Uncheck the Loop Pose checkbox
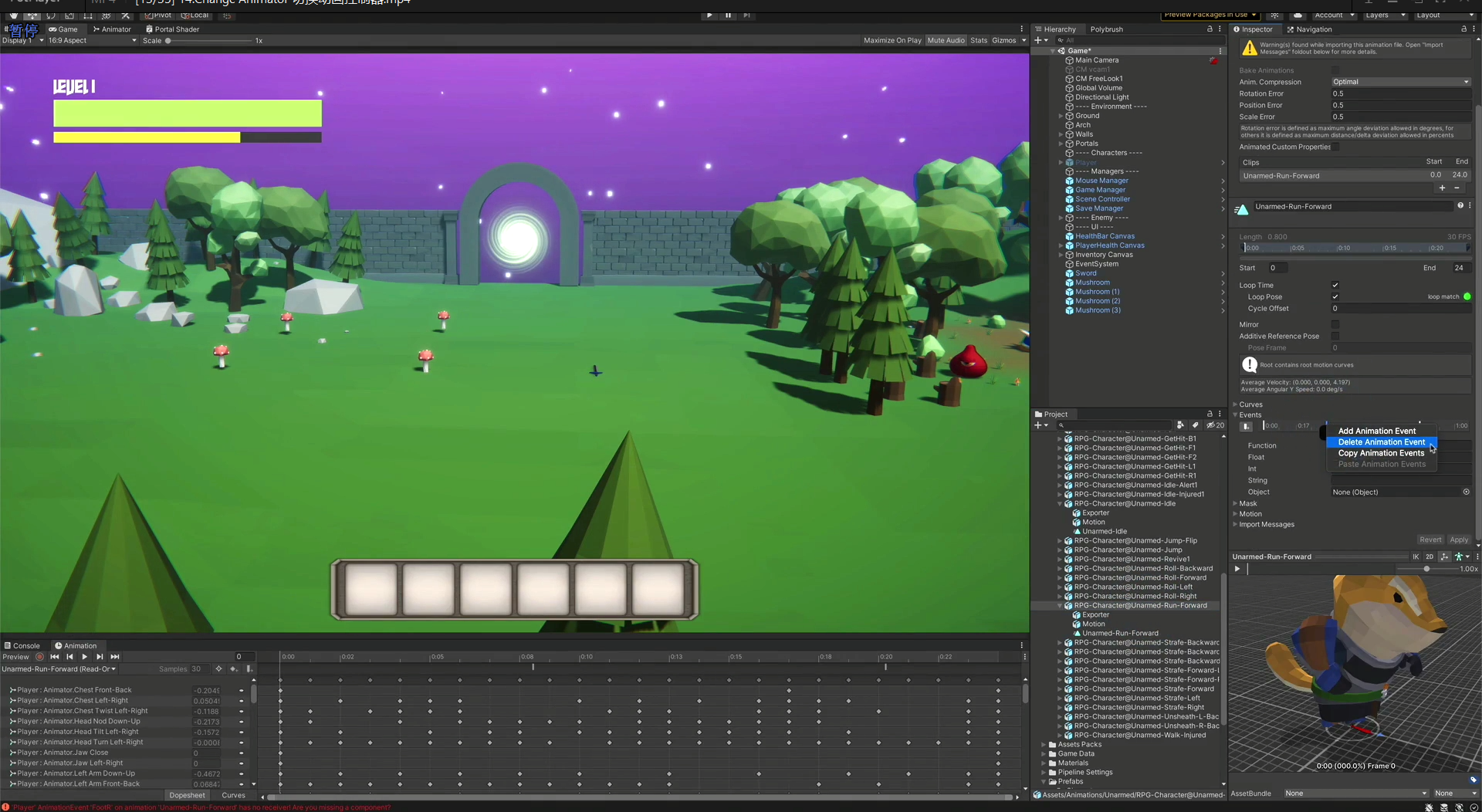 pos(1335,296)
